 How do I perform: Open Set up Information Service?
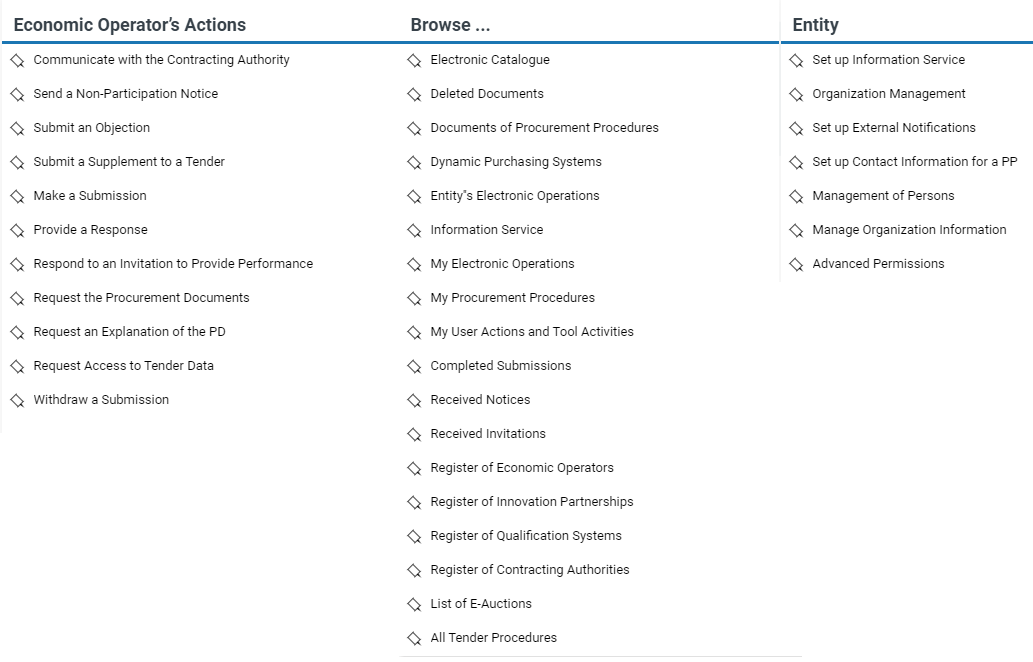point(888,60)
